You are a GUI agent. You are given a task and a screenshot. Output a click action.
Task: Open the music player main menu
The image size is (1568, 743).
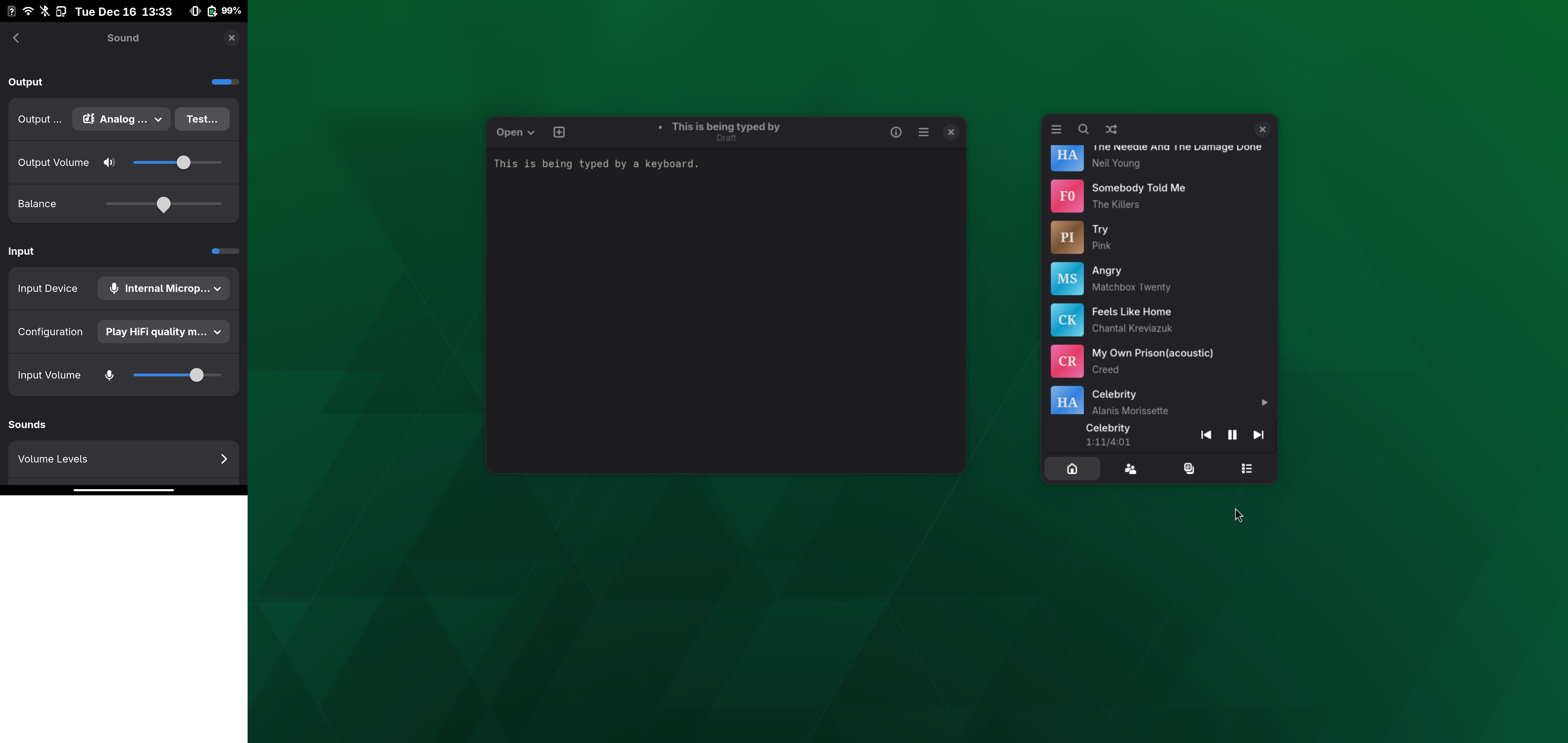(x=1056, y=129)
